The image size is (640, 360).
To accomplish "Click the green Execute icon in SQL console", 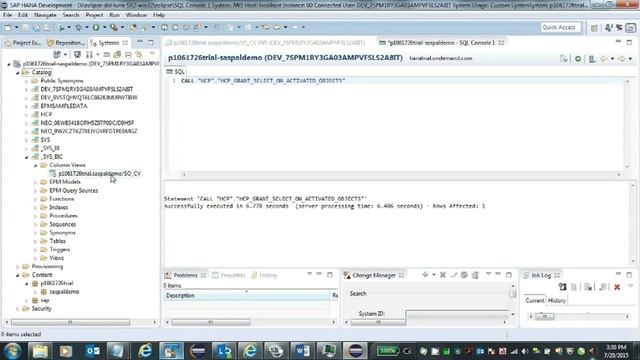I will pyautogui.click(x=578, y=59).
